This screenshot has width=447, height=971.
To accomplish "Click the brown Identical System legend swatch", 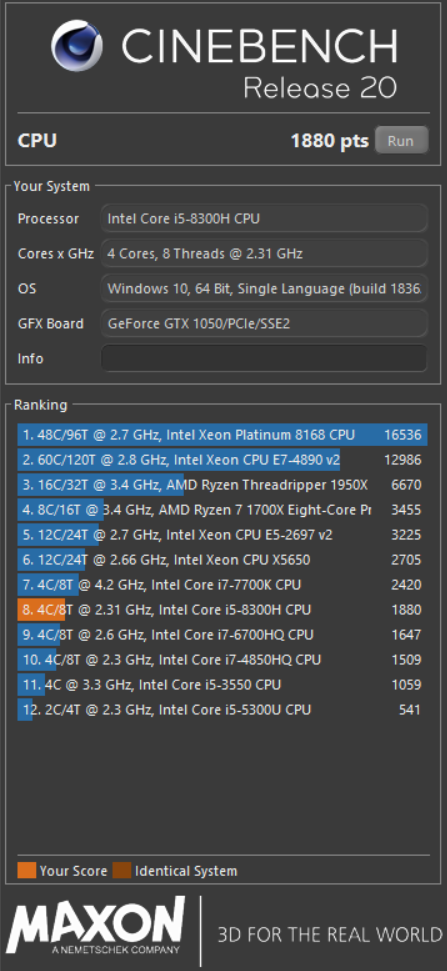I will pos(123,871).
